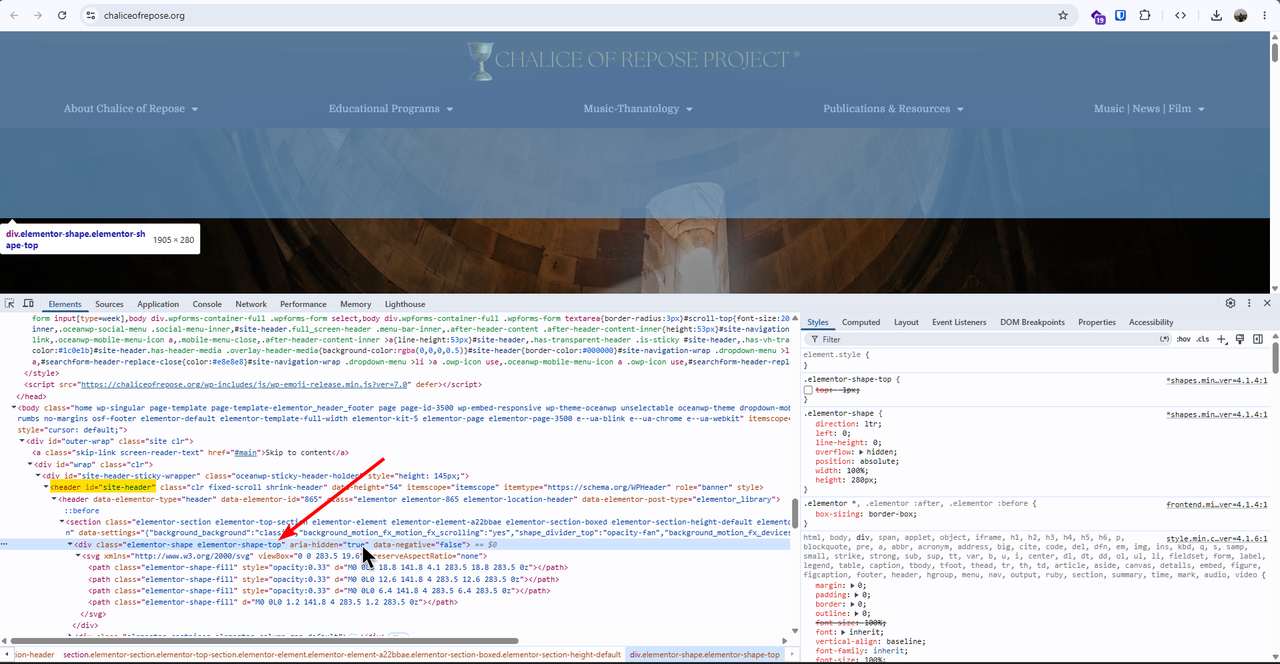Toggle the computed styles sidebar
1280x664 pixels.
(1258, 340)
